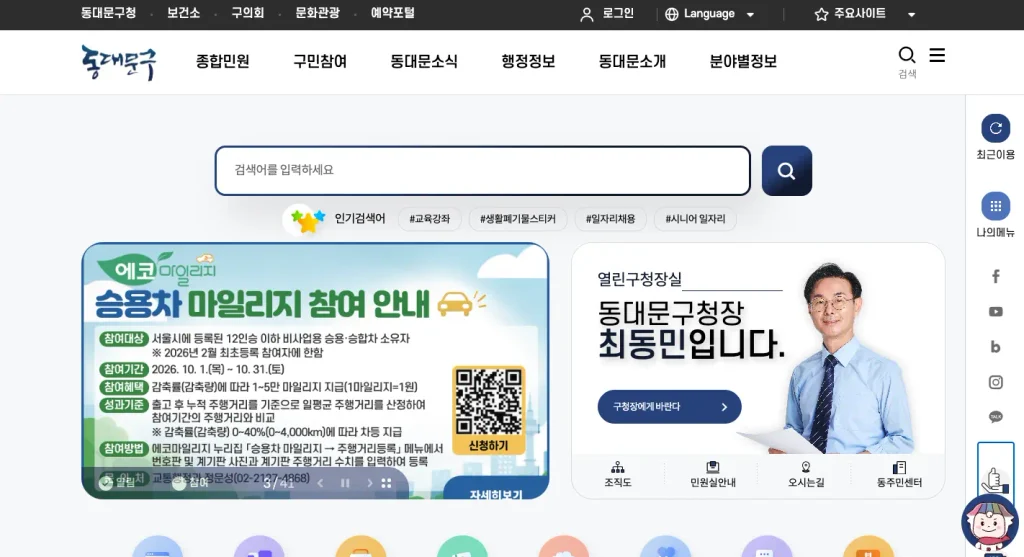Click the 로그인 person icon

586,14
